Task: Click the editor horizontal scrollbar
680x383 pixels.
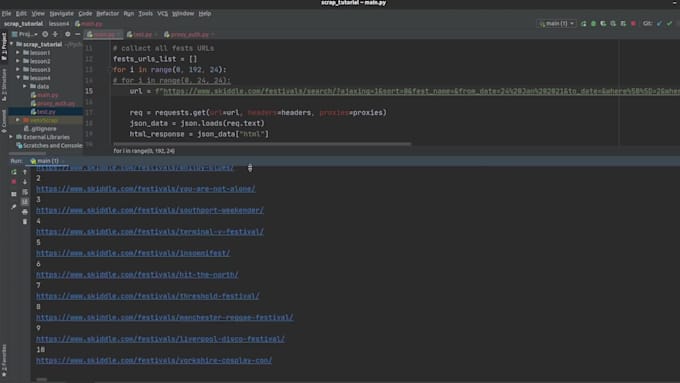Action: (262, 144)
